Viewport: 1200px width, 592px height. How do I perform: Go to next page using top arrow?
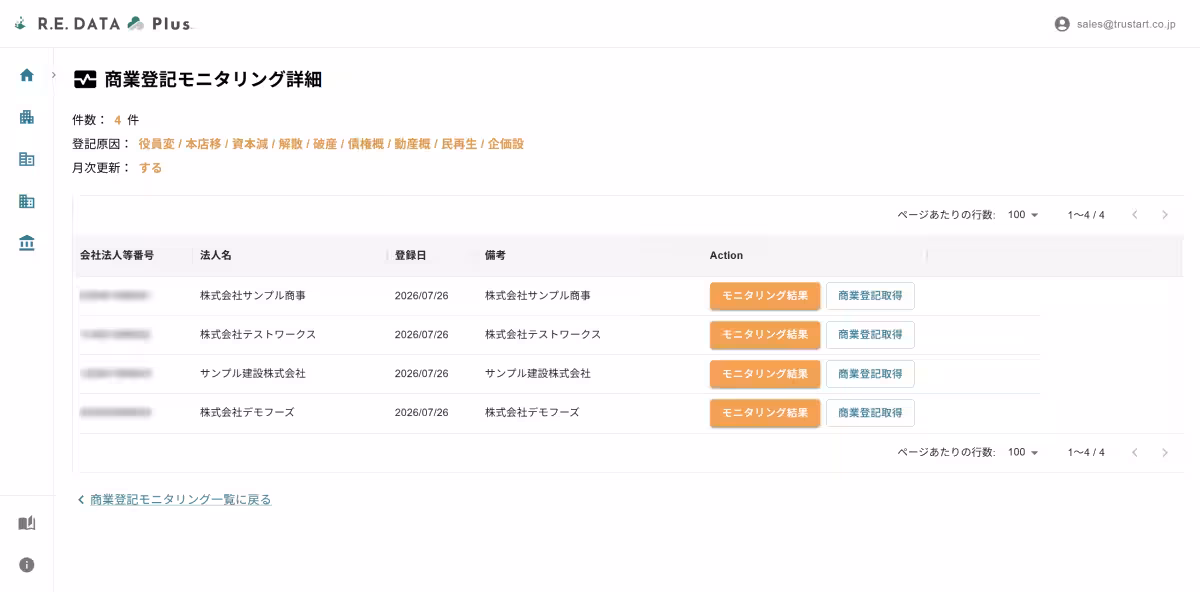tap(1165, 215)
